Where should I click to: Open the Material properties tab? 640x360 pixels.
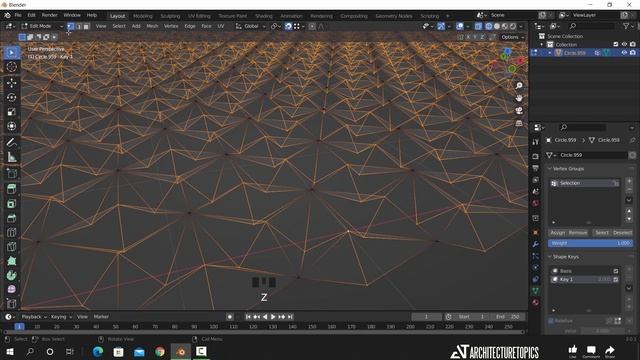tap(536, 302)
